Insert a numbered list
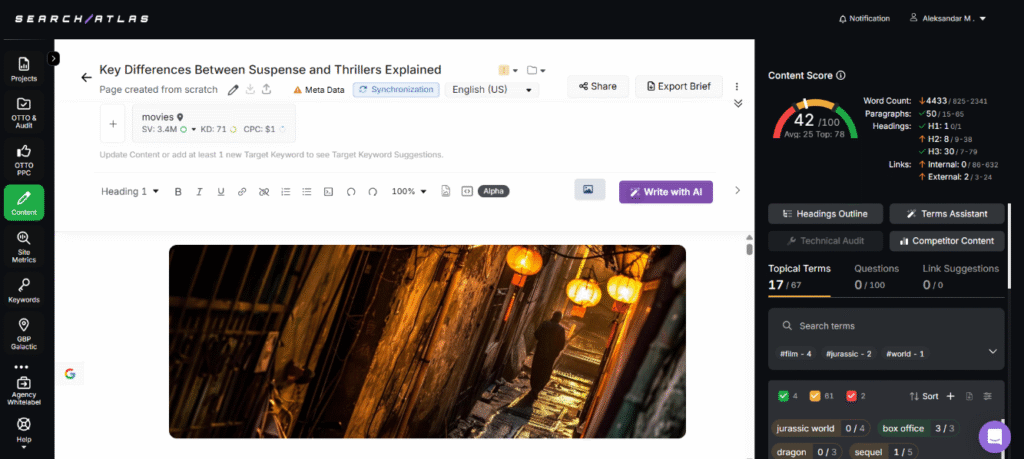The width and height of the screenshot is (1024, 459). tap(285, 191)
